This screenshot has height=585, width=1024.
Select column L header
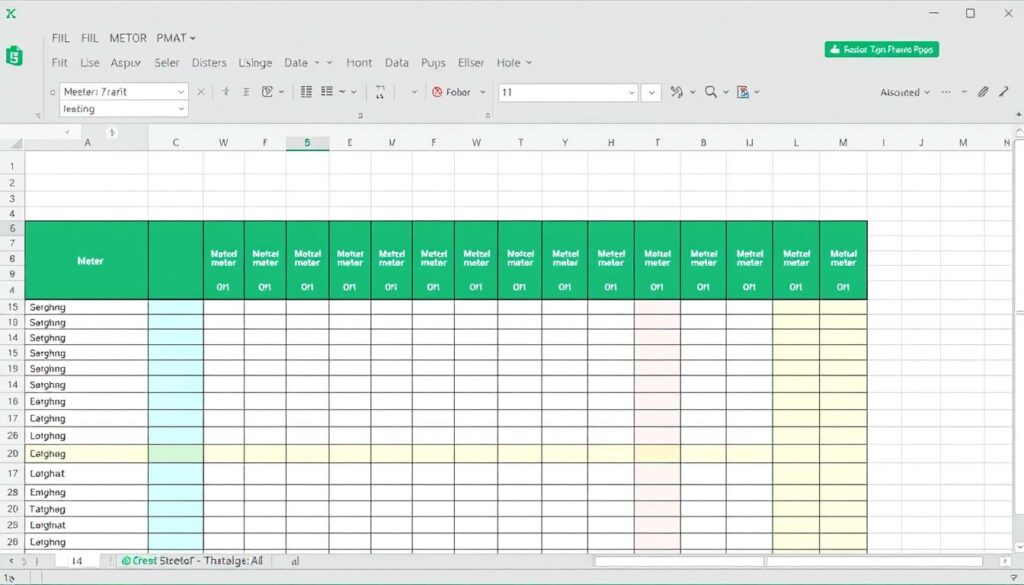pyautogui.click(x=796, y=143)
